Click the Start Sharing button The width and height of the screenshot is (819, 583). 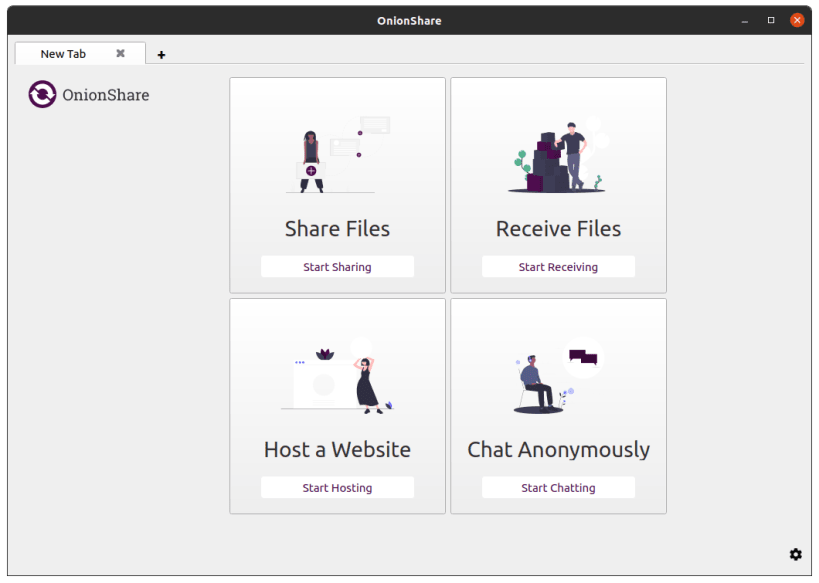[337, 266]
